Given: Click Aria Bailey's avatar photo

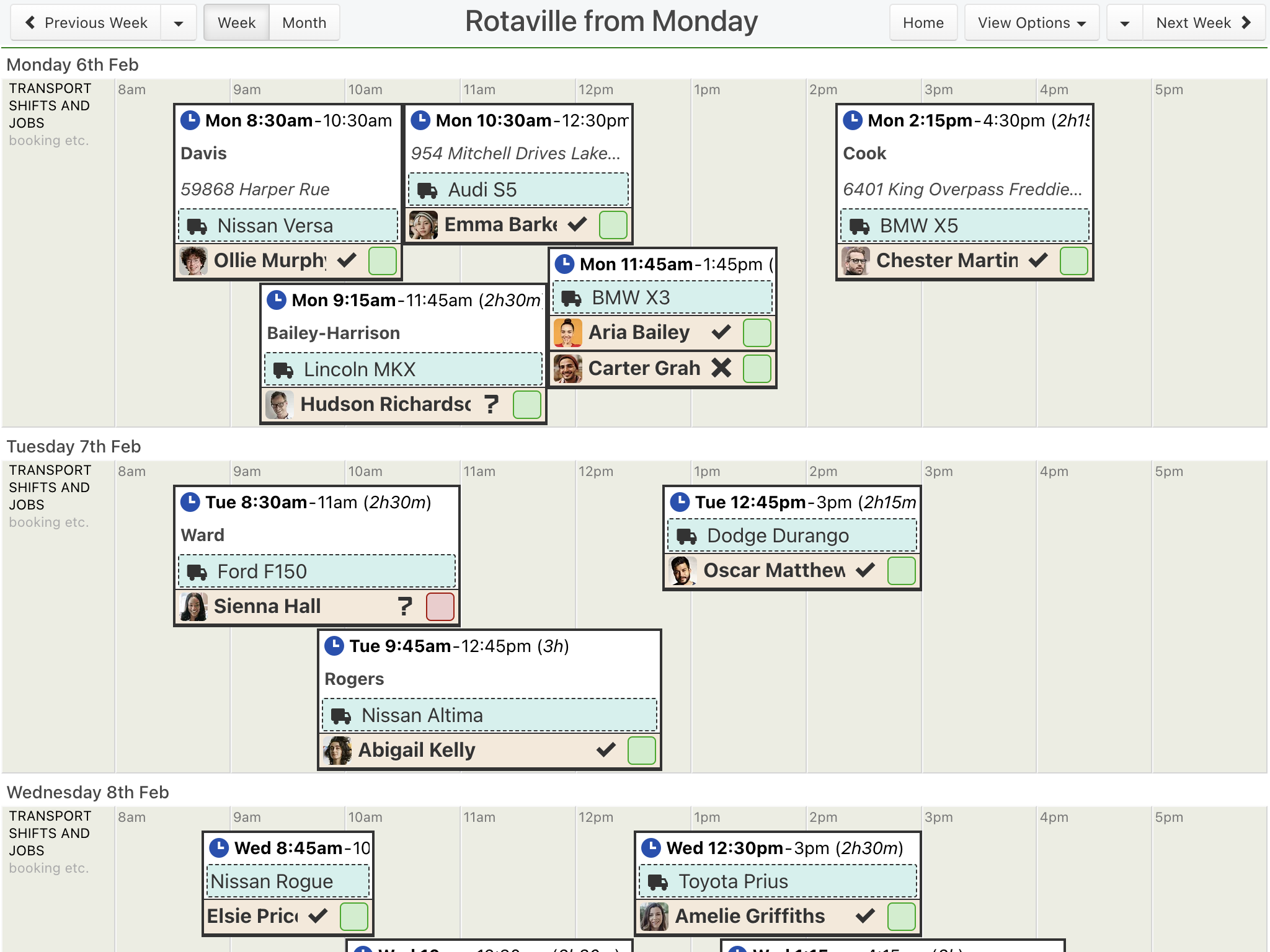Looking at the screenshot, I should 567,333.
